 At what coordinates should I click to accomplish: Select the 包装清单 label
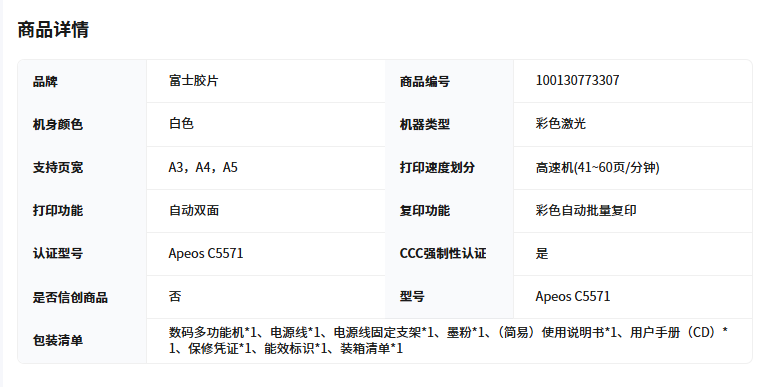58,341
